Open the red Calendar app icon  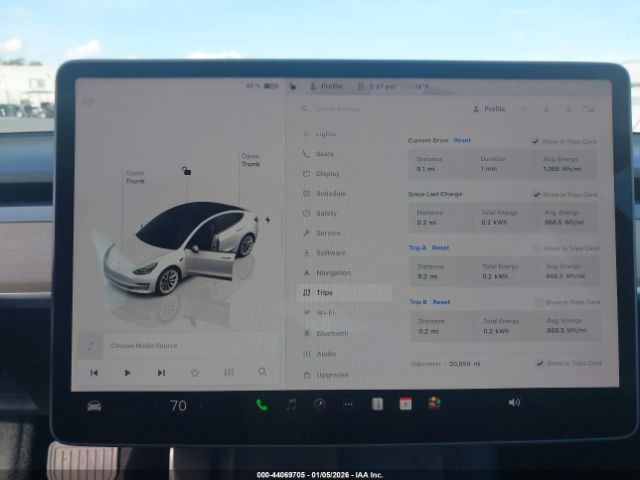pos(405,404)
